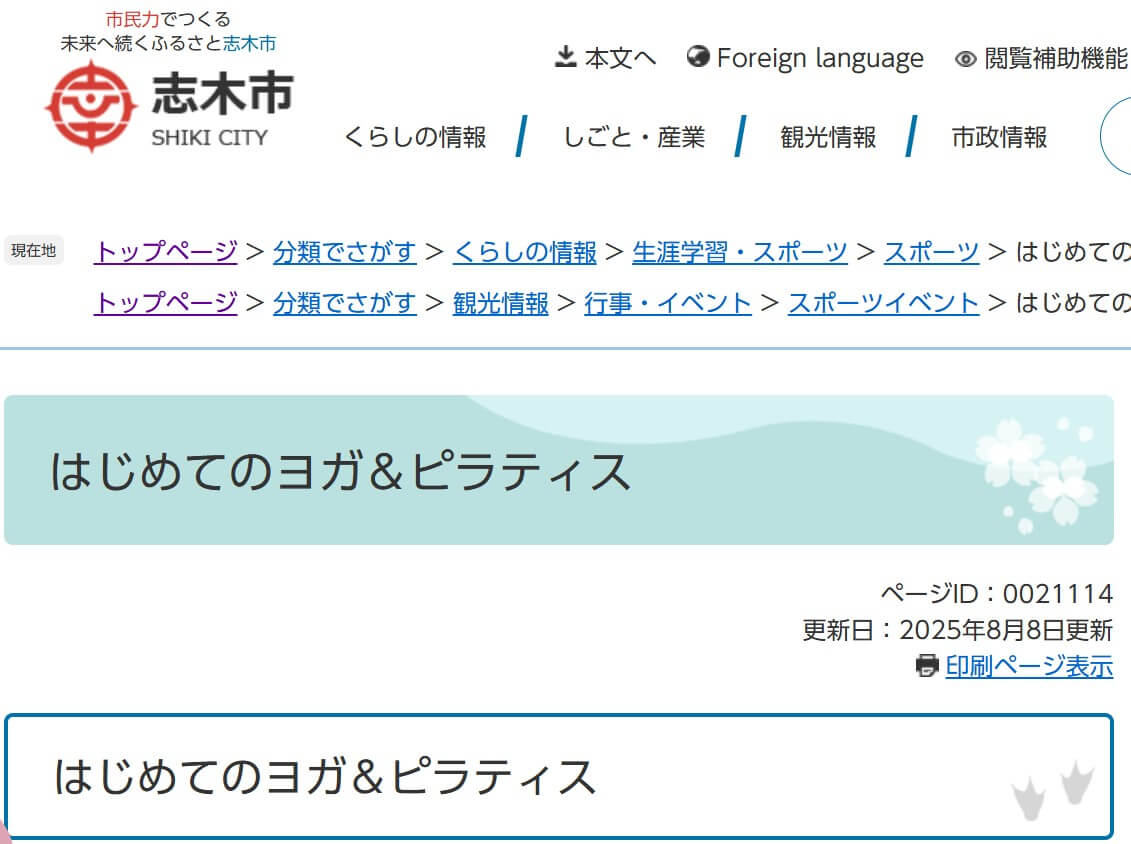This screenshot has width=1131, height=844.
Task: Click the bordered heading はじめてのヨガ＆ピラティス
Action: [325, 776]
